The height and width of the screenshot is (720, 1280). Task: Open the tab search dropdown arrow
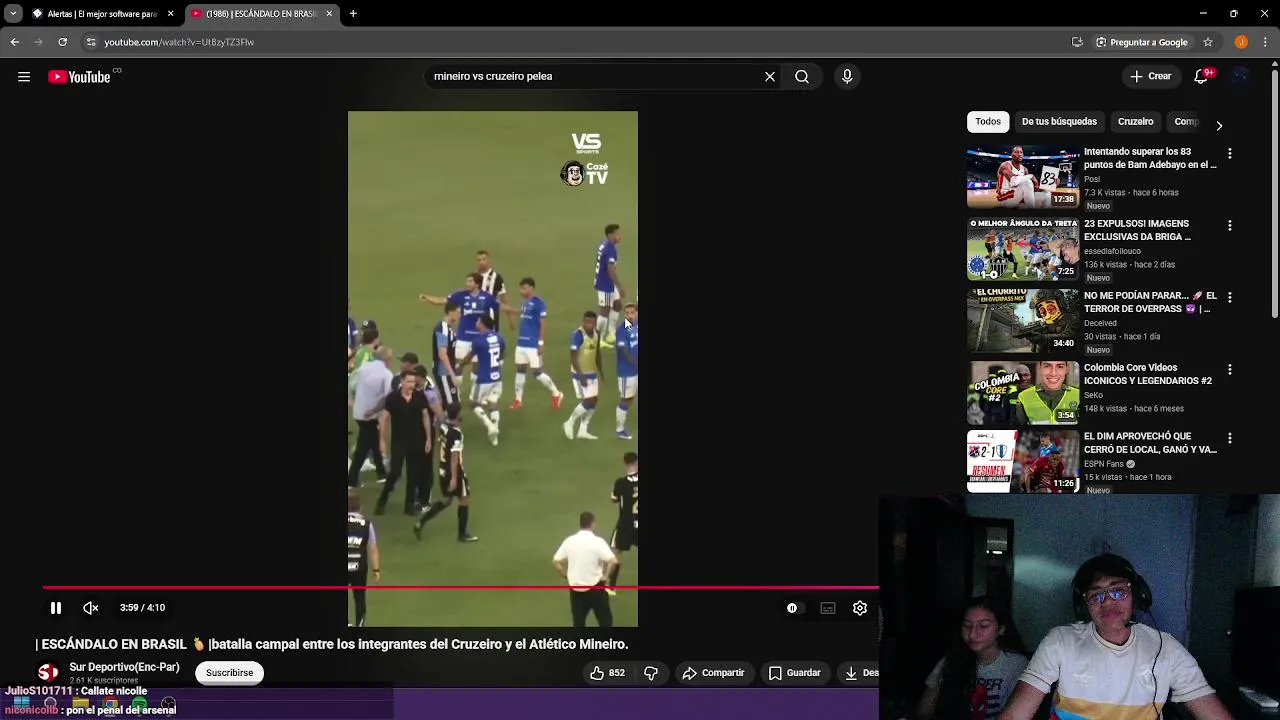tap(13, 14)
